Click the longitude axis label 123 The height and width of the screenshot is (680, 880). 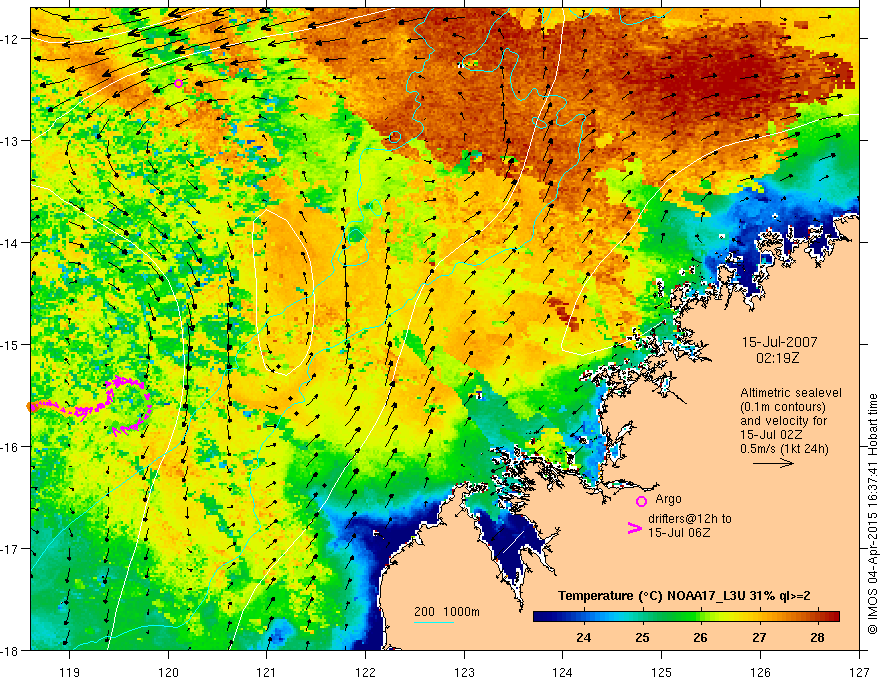tap(464, 672)
